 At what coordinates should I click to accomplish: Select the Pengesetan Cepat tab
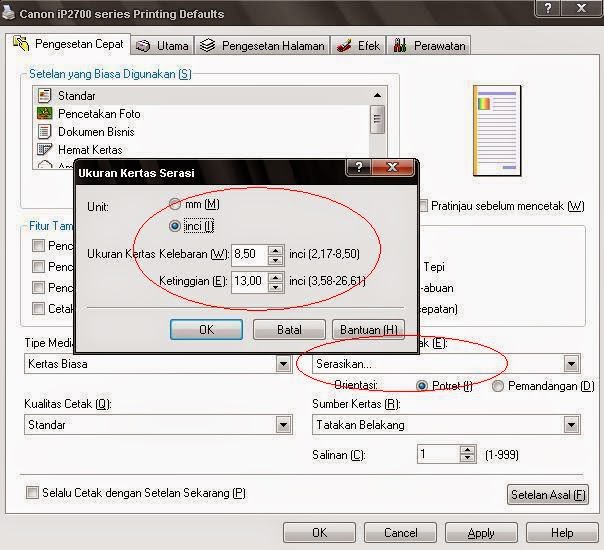click(68, 44)
